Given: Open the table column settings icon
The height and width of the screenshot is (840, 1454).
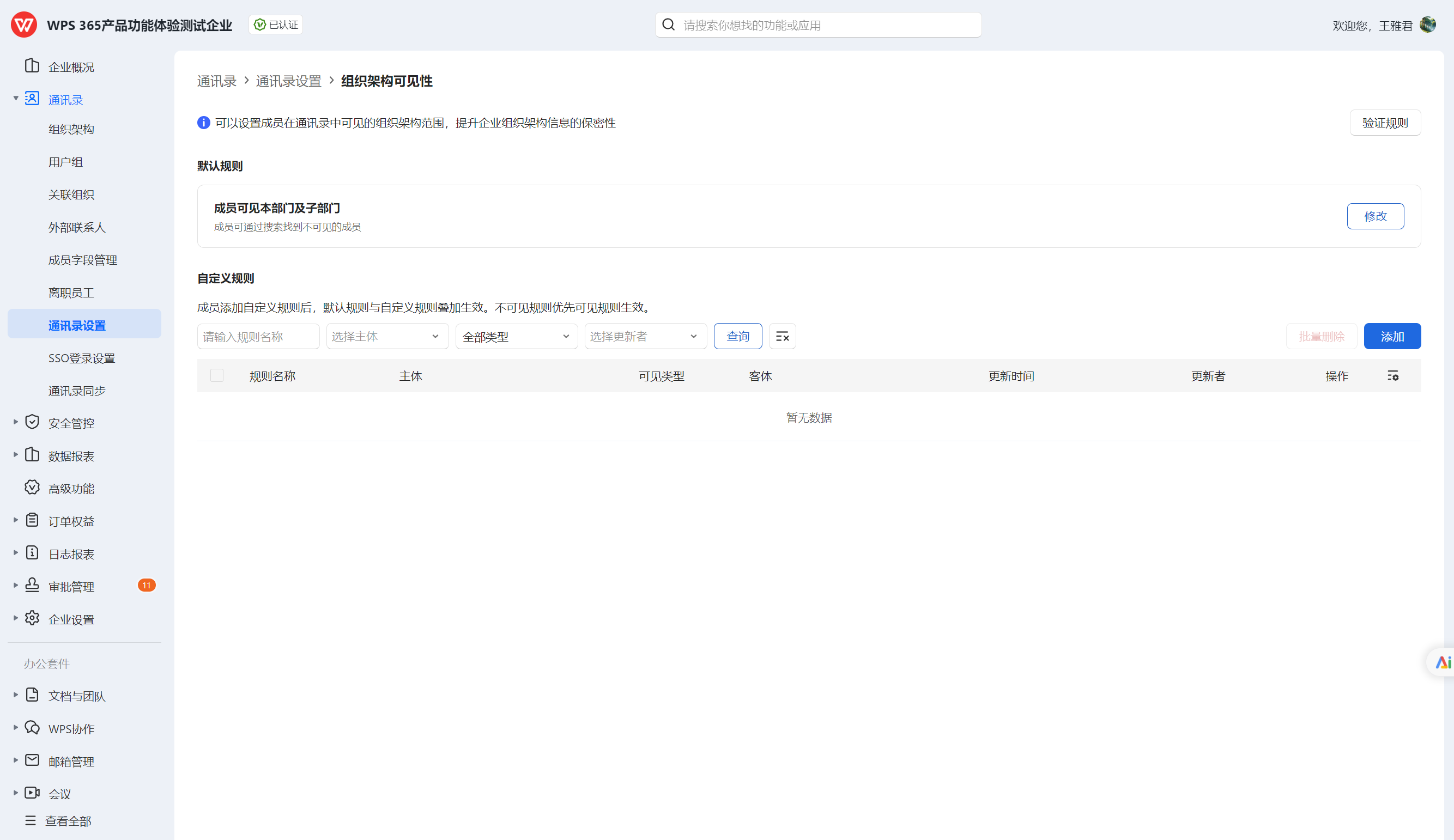Looking at the screenshot, I should point(1392,376).
